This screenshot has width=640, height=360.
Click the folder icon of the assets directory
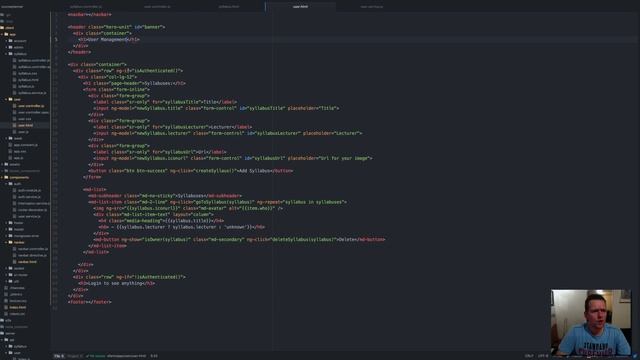coord(6,164)
